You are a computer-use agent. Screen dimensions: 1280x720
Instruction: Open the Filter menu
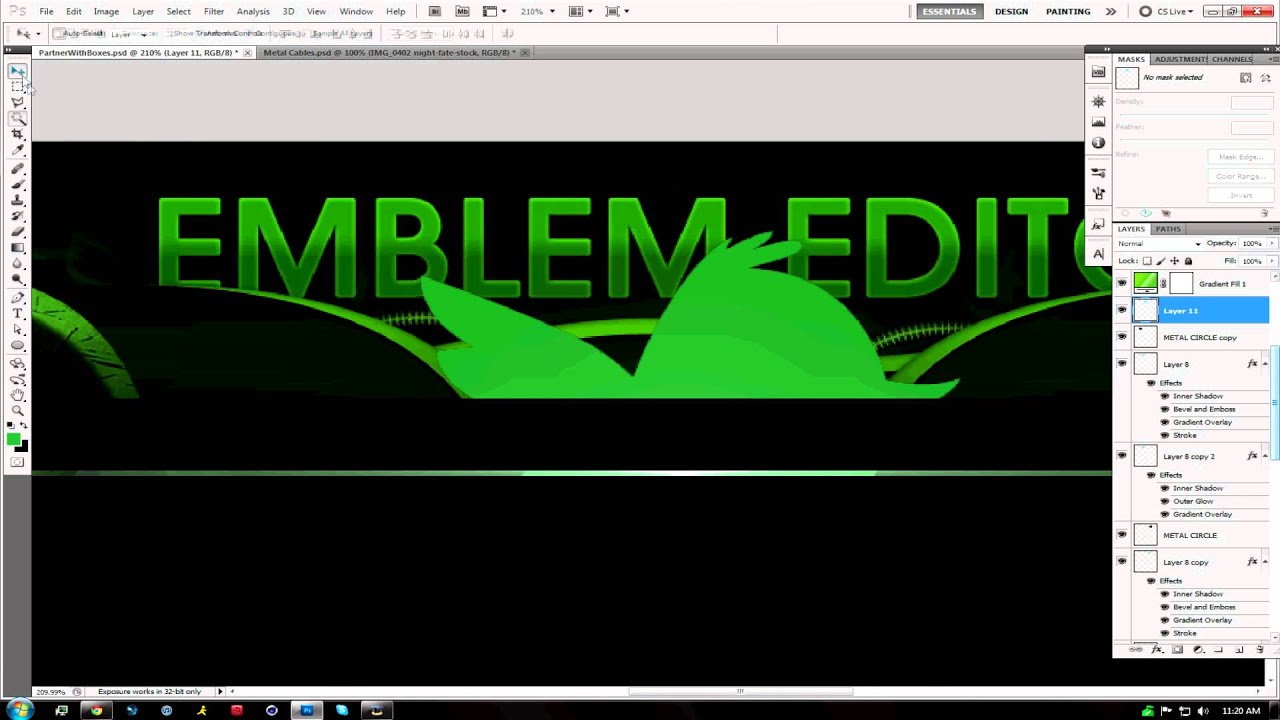point(214,11)
